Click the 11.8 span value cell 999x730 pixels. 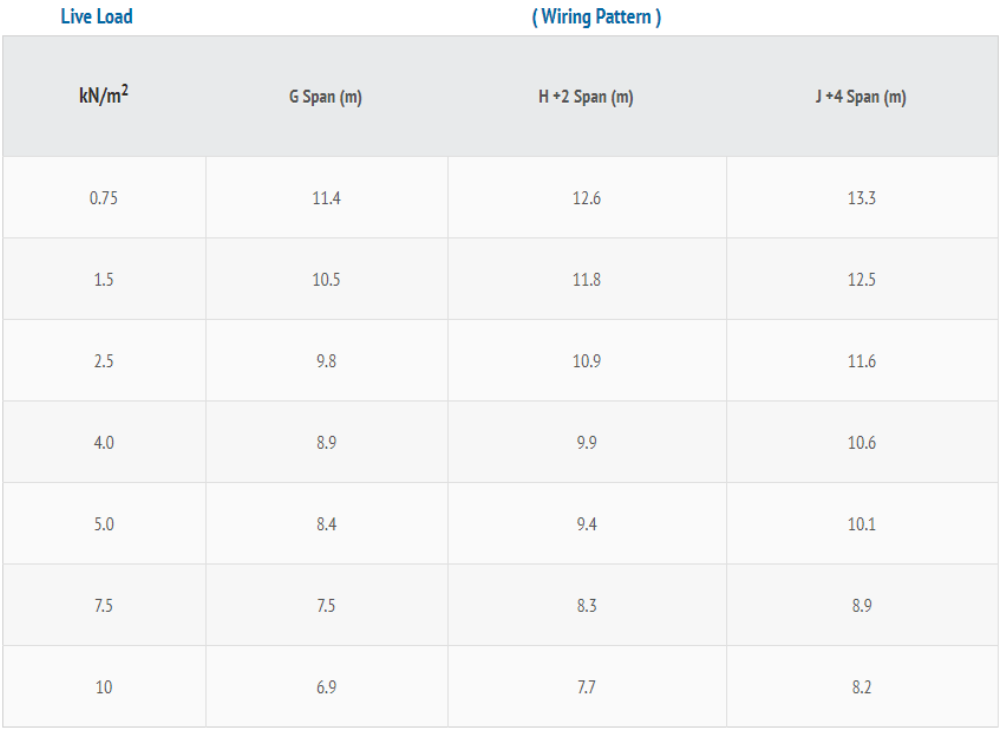click(x=587, y=280)
